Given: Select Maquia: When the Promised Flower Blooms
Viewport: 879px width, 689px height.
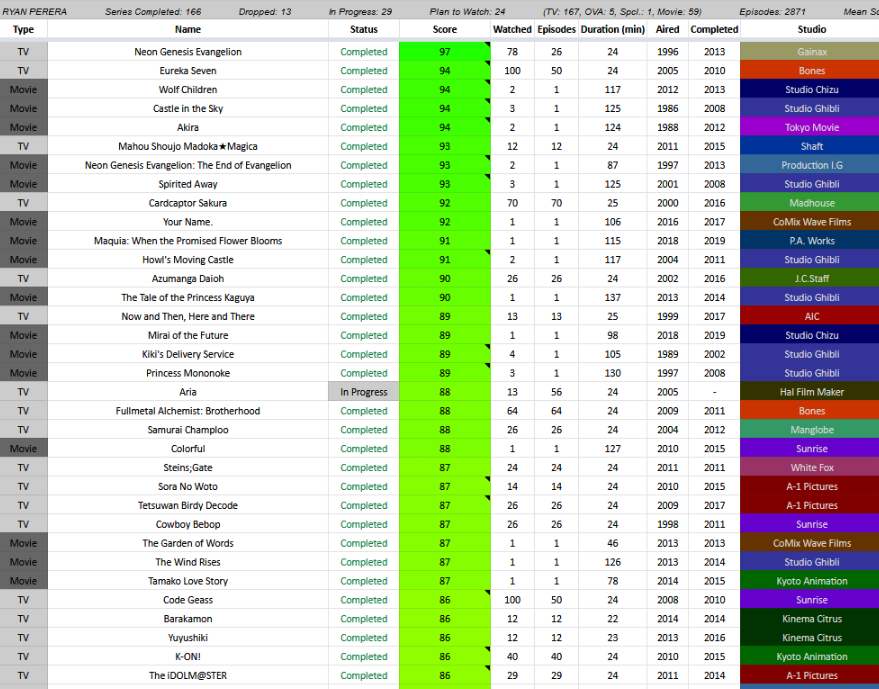Looking at the screenshot, I should (188, 241).
